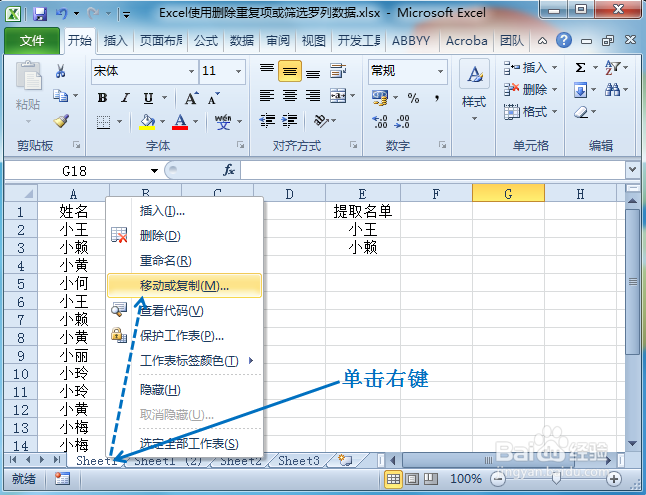This screenshot has height=495, width=646.
Task: Center text horizontally
Action: 290,96
